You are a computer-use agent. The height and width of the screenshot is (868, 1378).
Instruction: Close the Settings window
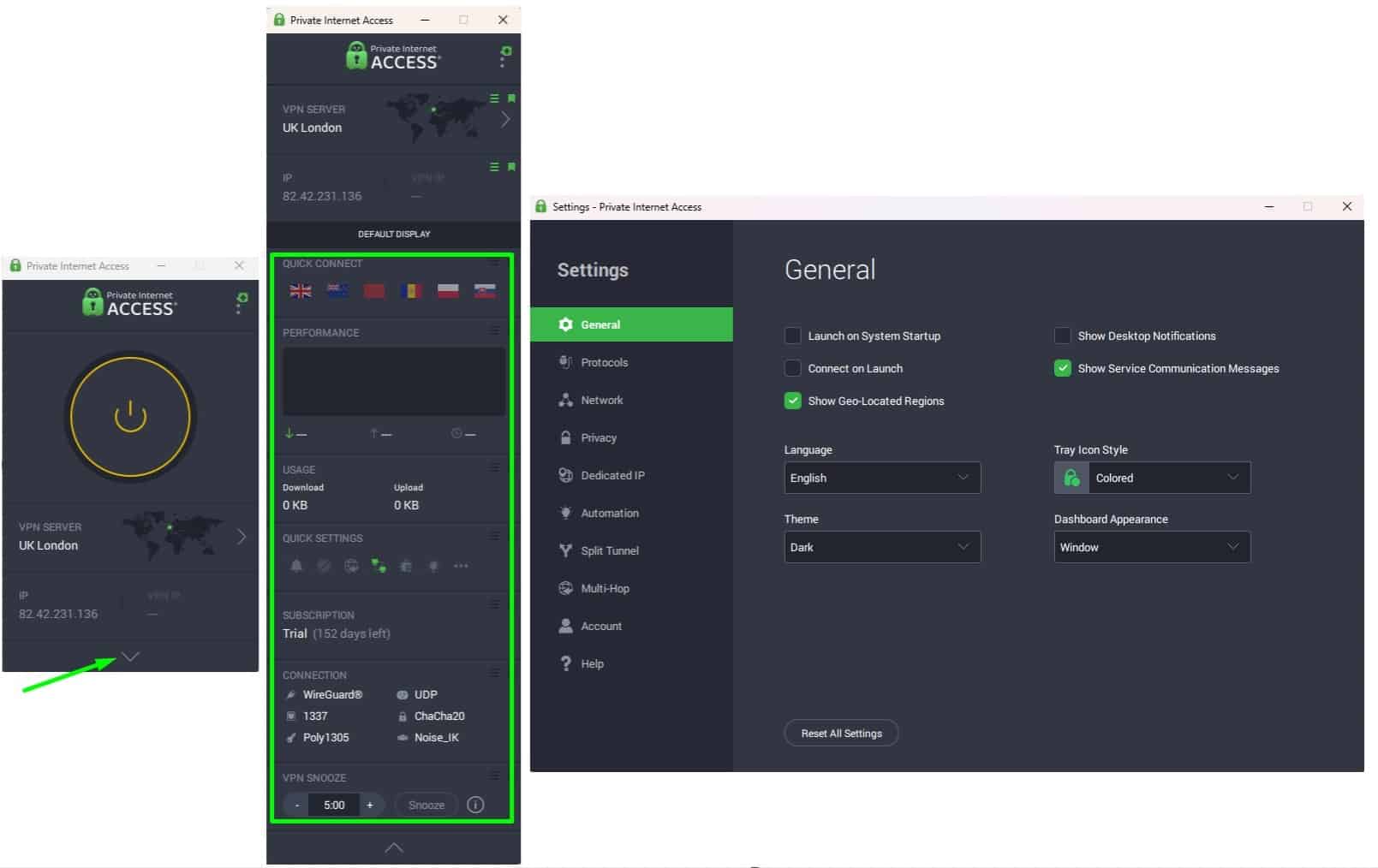pyautogui.click(x=1347, y=206)
